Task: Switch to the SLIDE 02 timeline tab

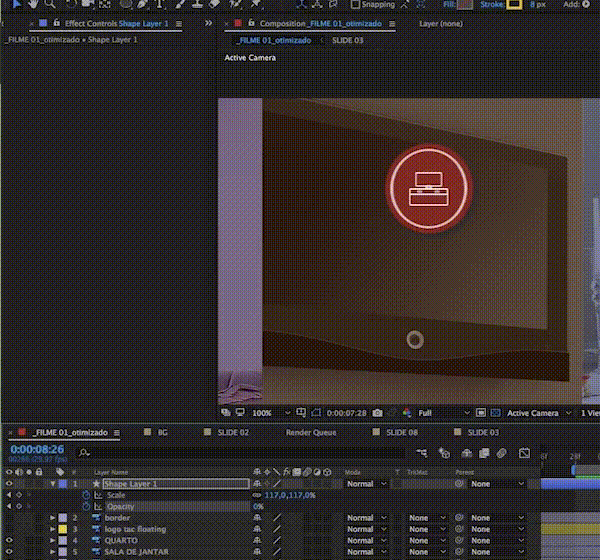Action: [x=232, y=432]
